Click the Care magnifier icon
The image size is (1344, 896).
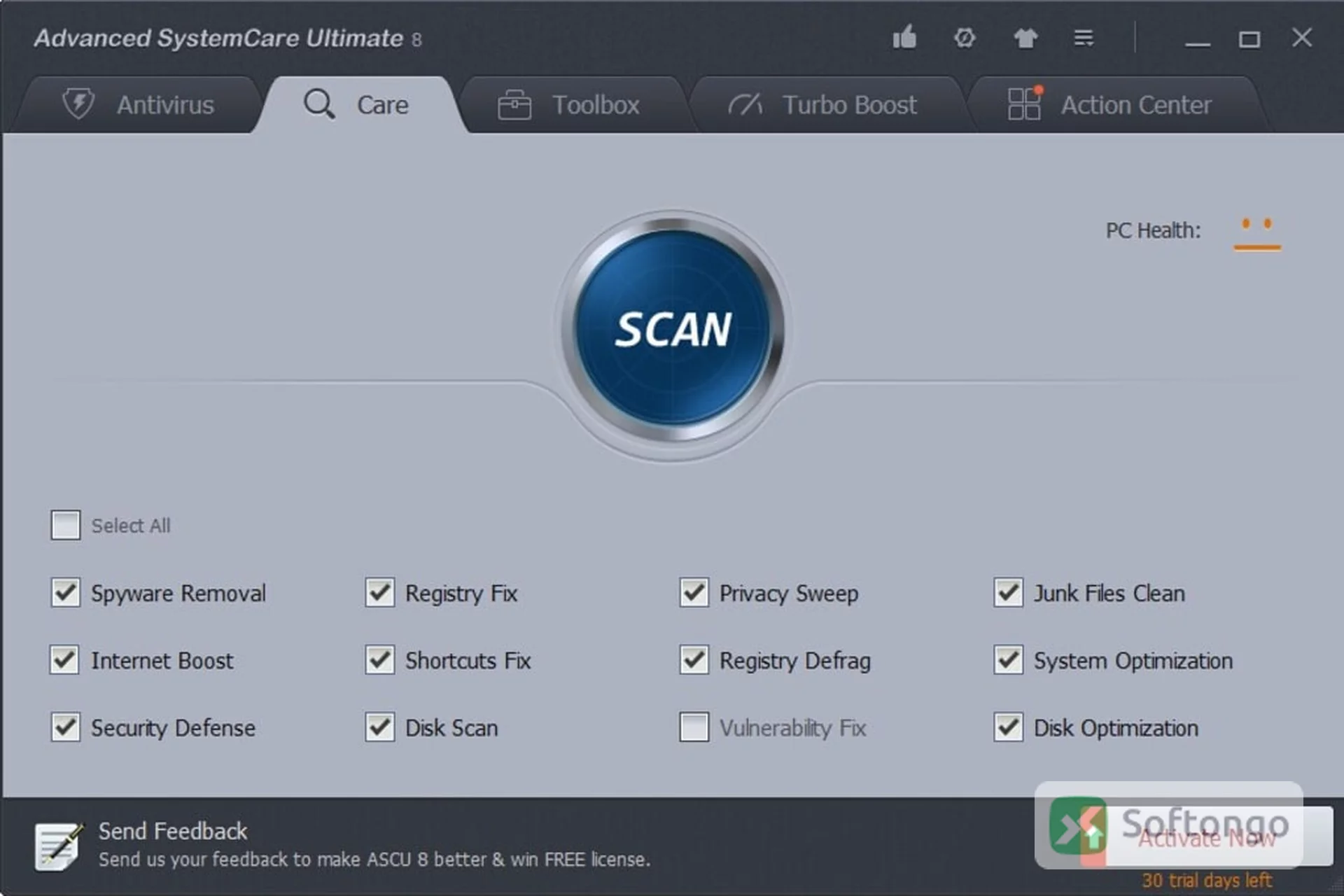[x=319, y=104]
